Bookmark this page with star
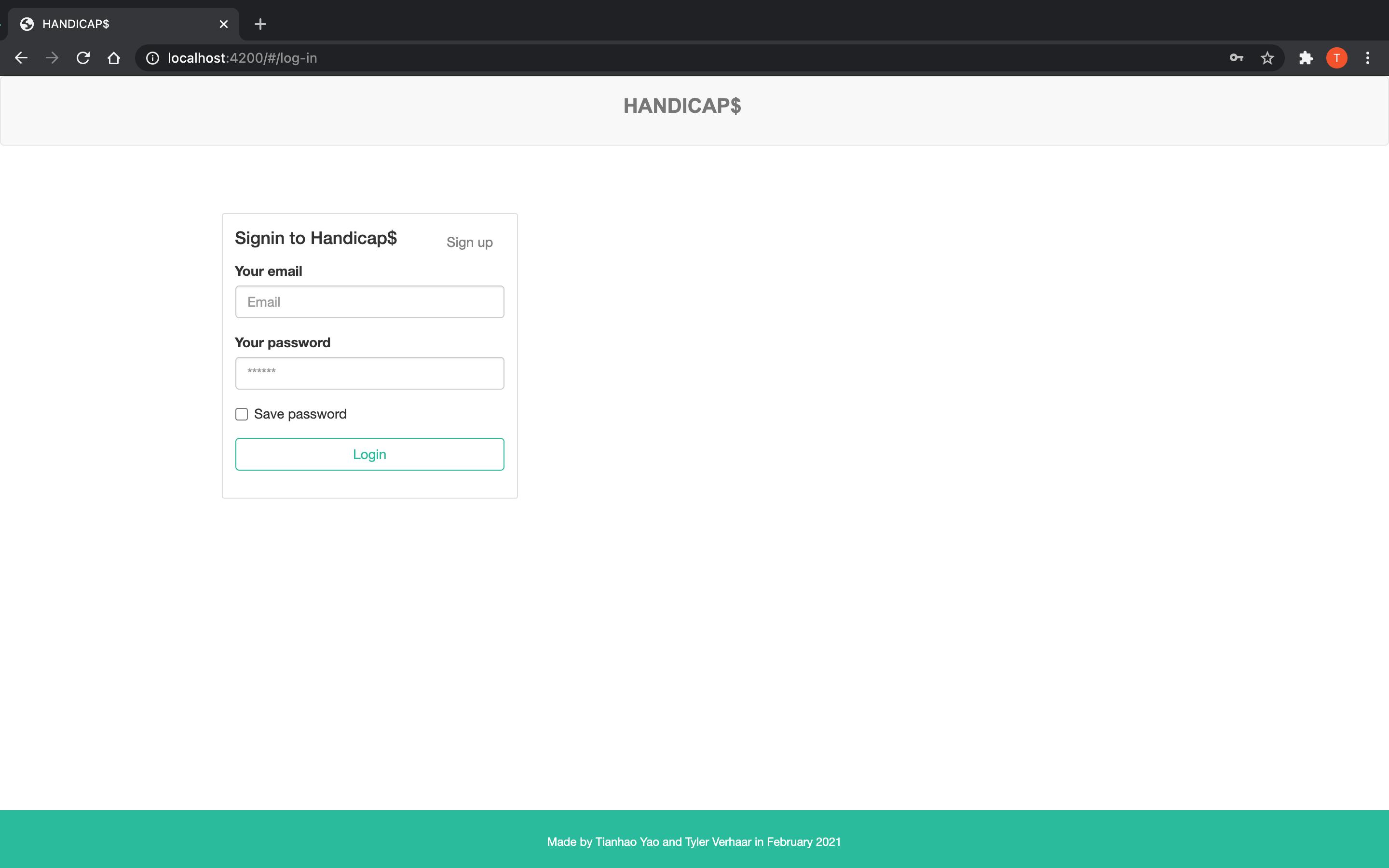 click(x=1267, y=58)
